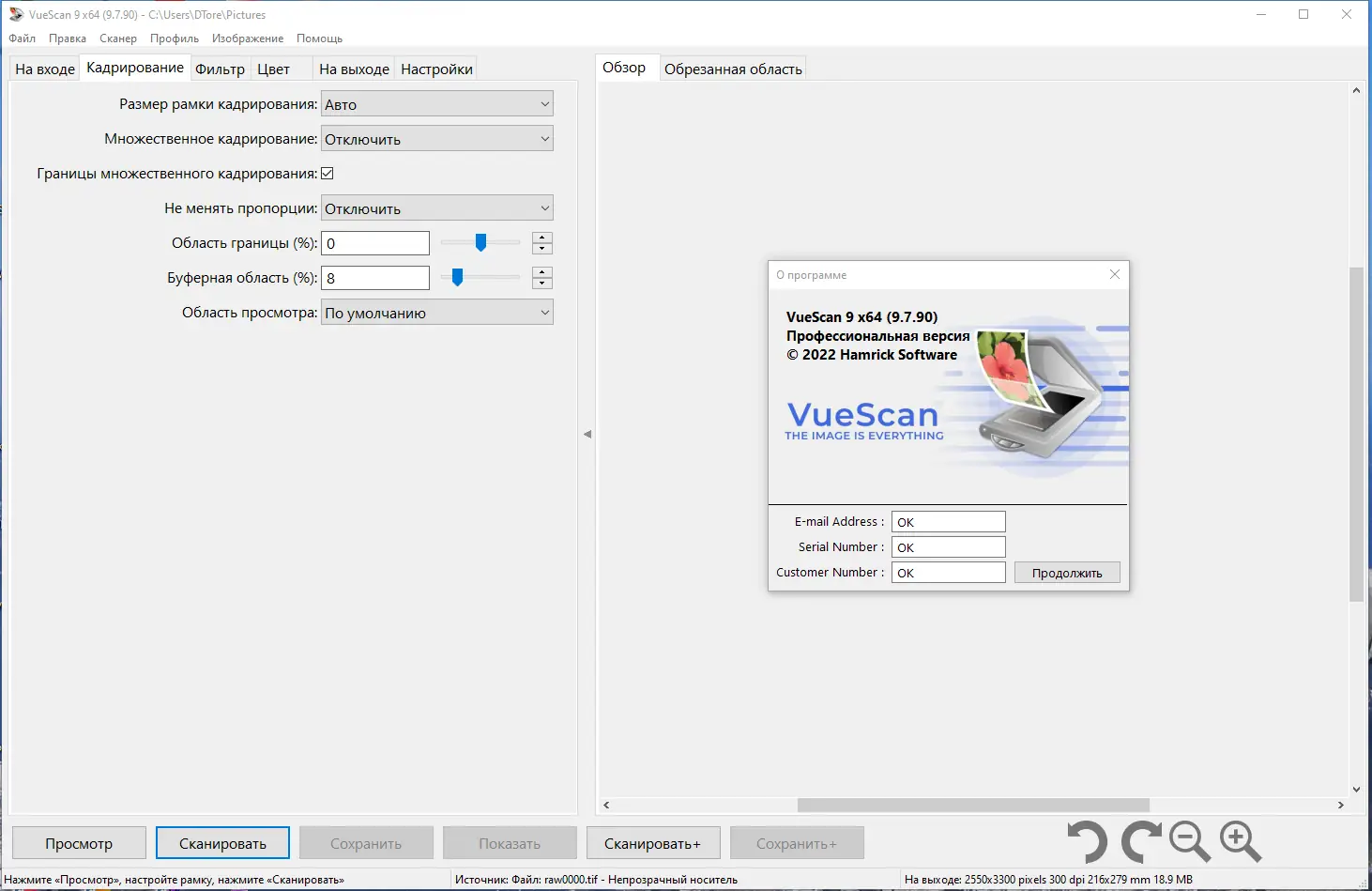The image size is (1372, 891).
Task: Uncheck Границы множественного кадрирования
Action: coord(328,173)
